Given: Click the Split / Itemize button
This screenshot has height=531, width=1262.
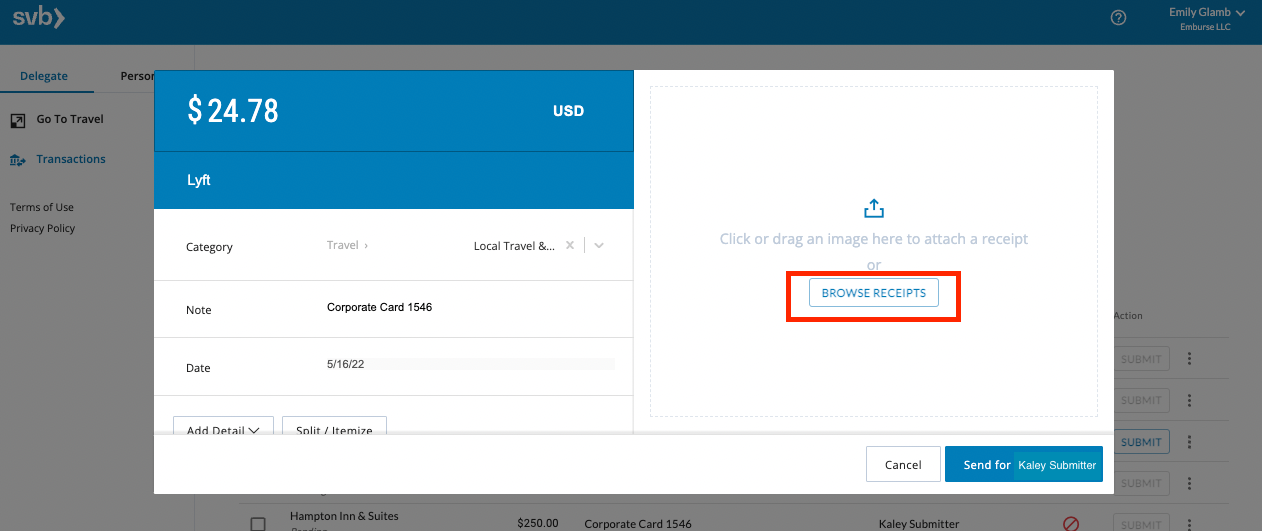Looking at the screenshot, I should (334, 428).
